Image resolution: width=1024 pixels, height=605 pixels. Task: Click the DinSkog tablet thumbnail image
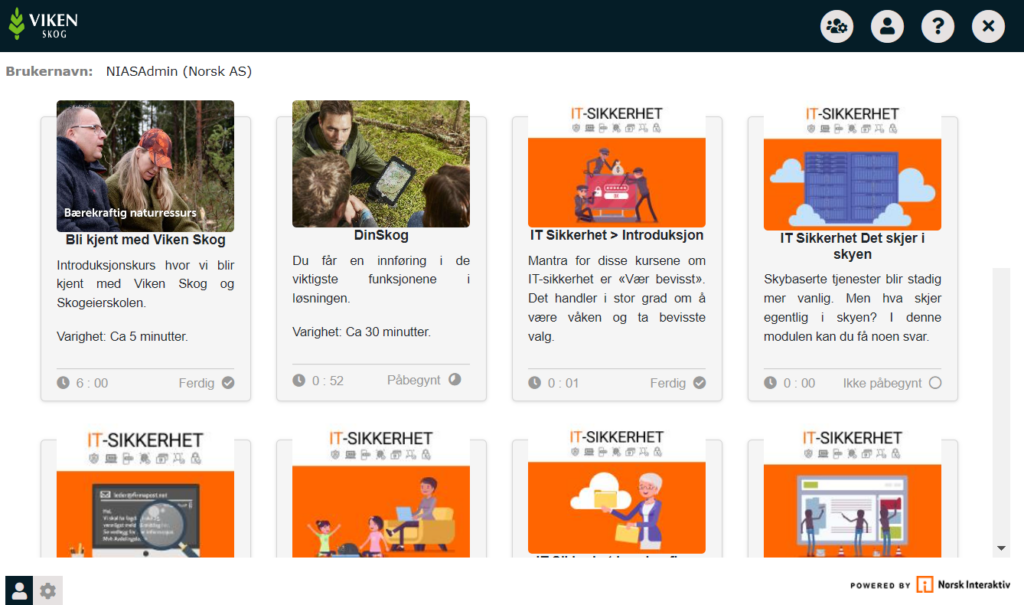(381, 164)
